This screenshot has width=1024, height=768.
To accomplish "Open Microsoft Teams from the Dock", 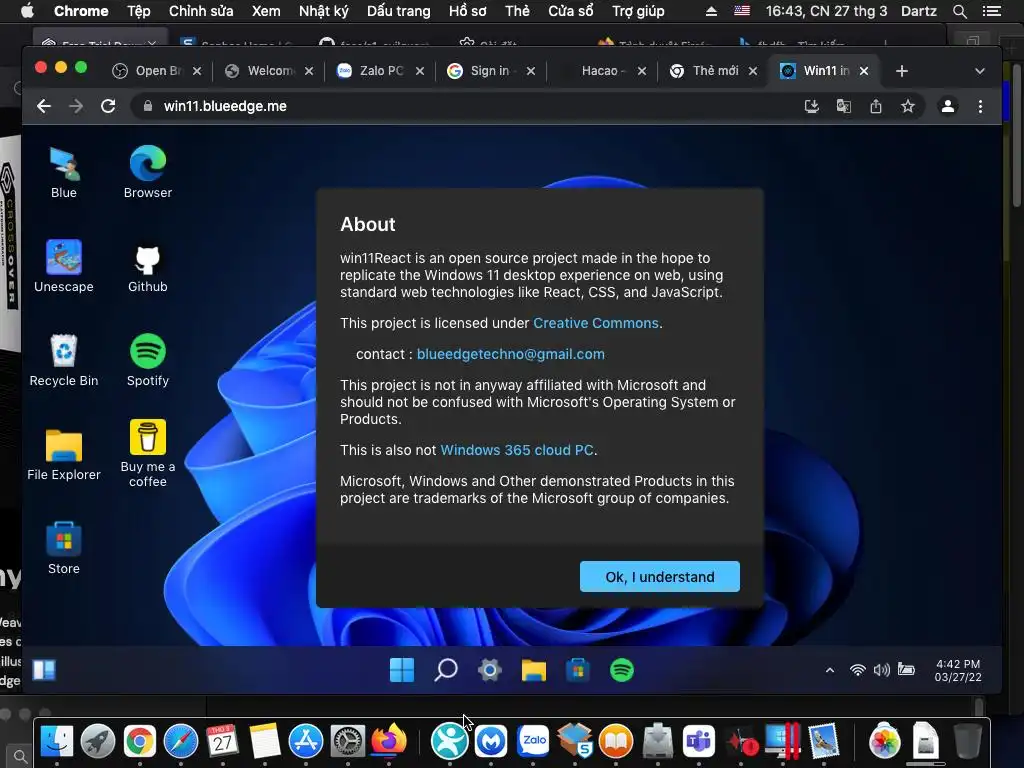I will 699,742.
